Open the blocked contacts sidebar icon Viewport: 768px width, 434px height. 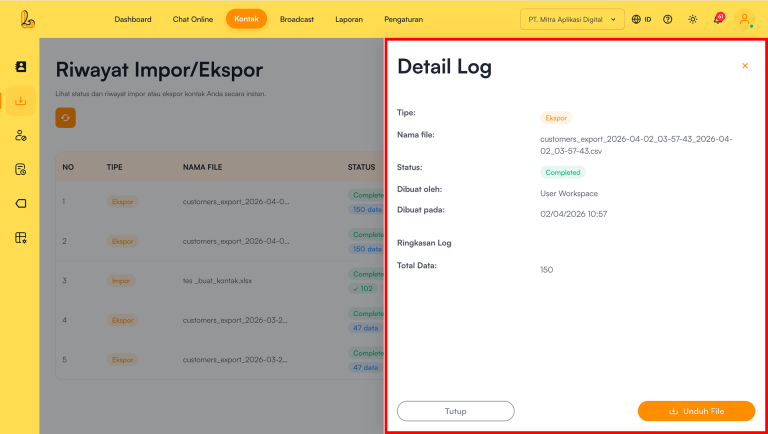coord(20,135)
